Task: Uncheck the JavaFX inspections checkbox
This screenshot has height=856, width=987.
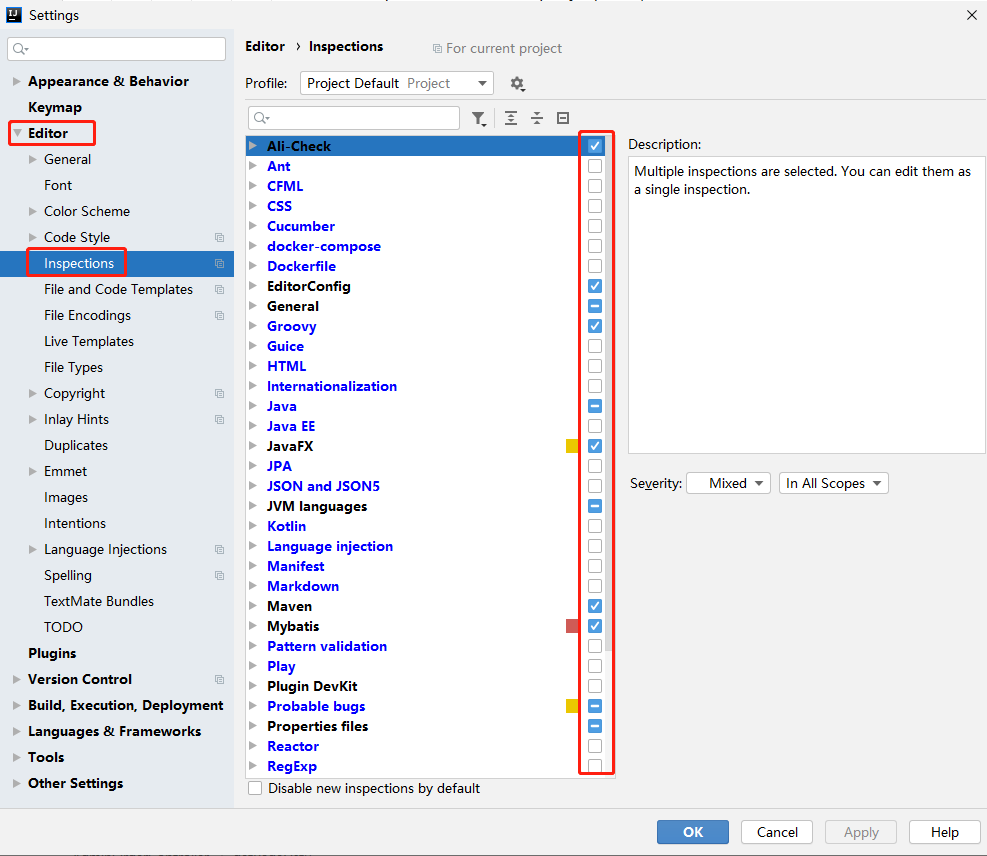Action: tap(595, 446)
